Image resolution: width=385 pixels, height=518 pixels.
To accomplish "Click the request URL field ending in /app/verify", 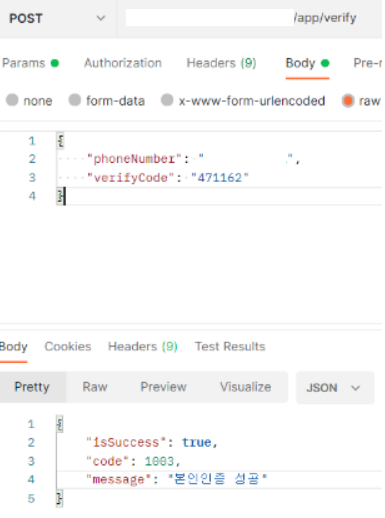I will pyautogui.click(x=249, y=18).
